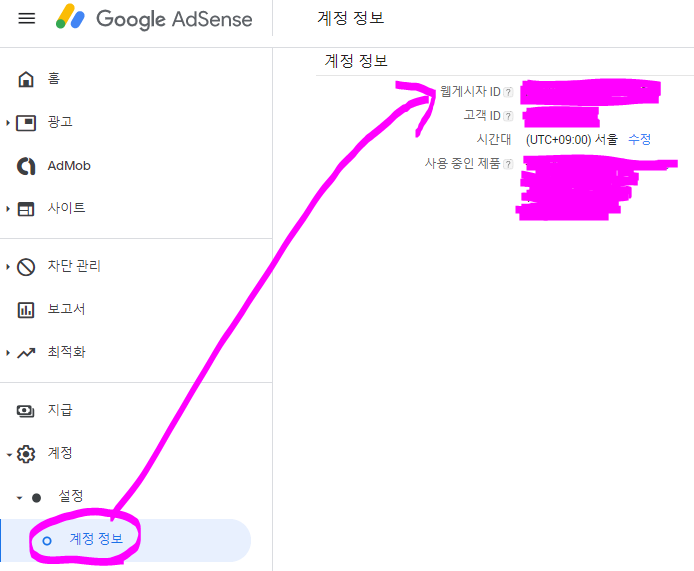The width and height of the screenshot is (694, 571).
Task: Click the ads (광고) icon
Action: click(26, 123)
